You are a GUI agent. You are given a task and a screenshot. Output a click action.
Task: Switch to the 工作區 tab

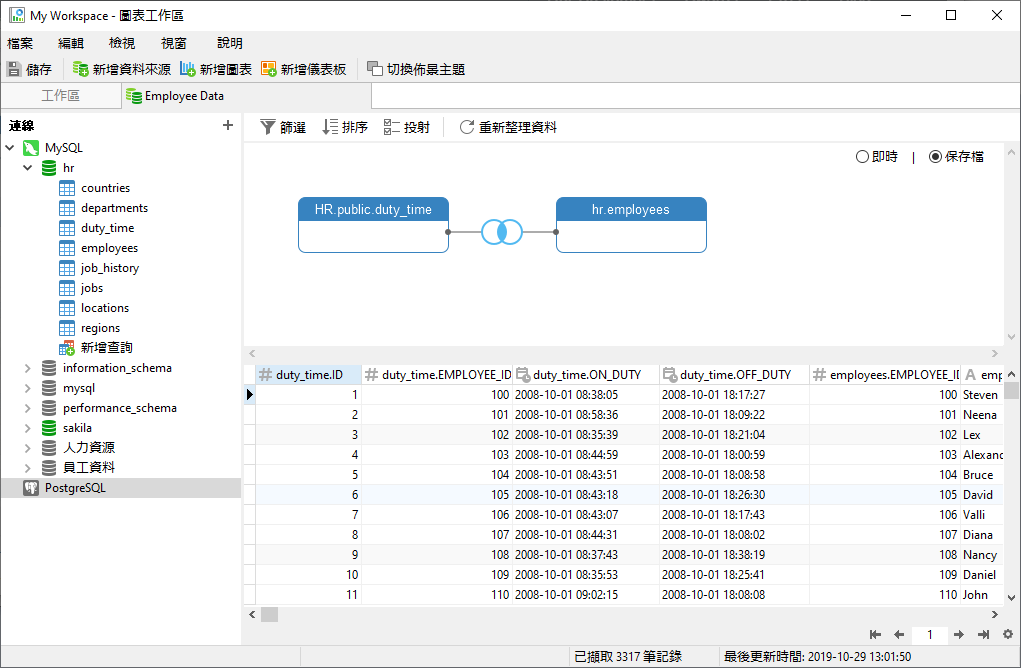tap(60, 96)
